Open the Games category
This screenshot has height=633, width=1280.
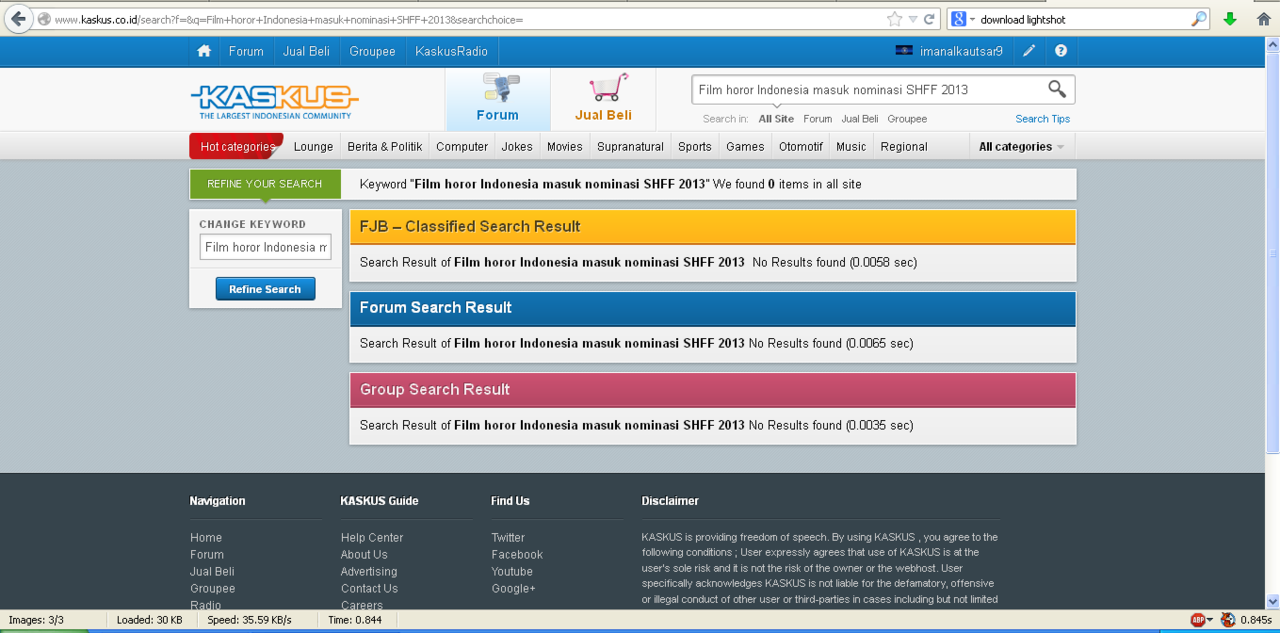(x=745, y=147)
